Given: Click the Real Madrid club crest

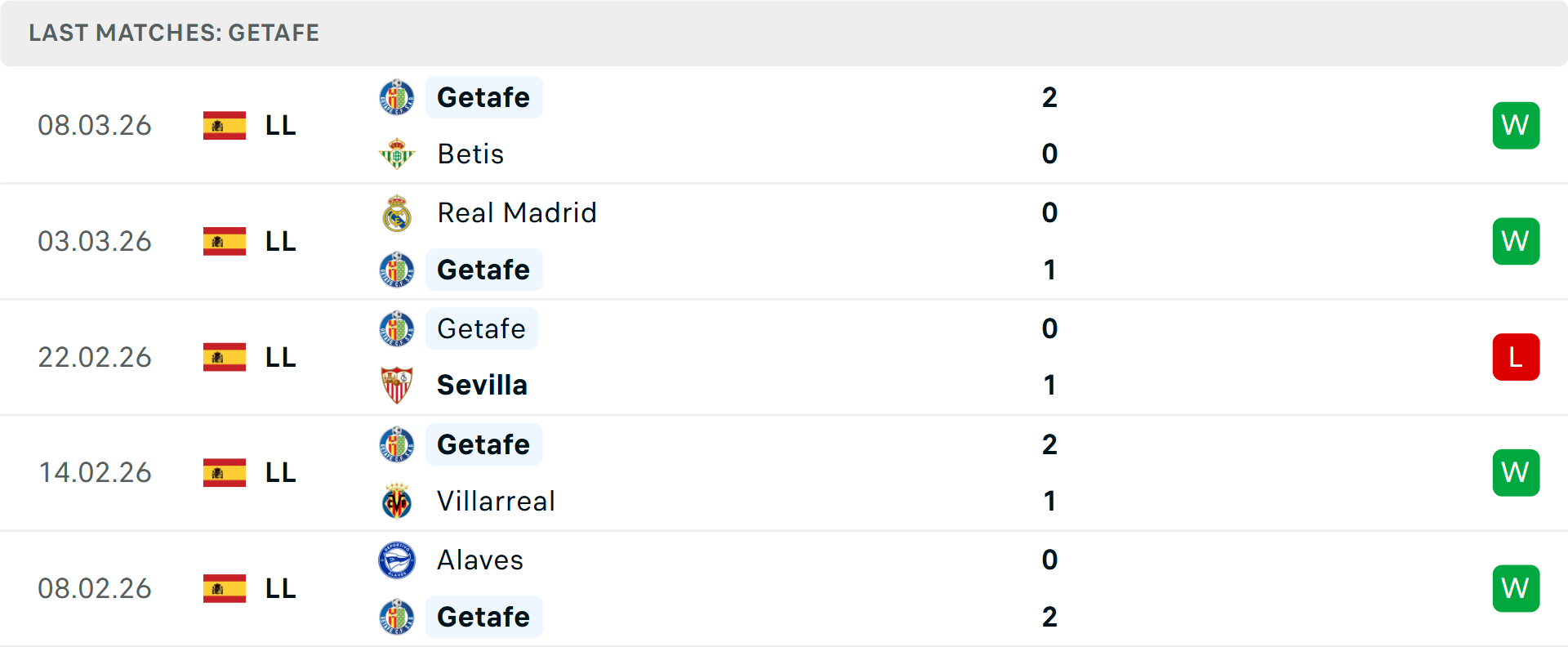Looking at the screenshot, I should coord(397,213).
